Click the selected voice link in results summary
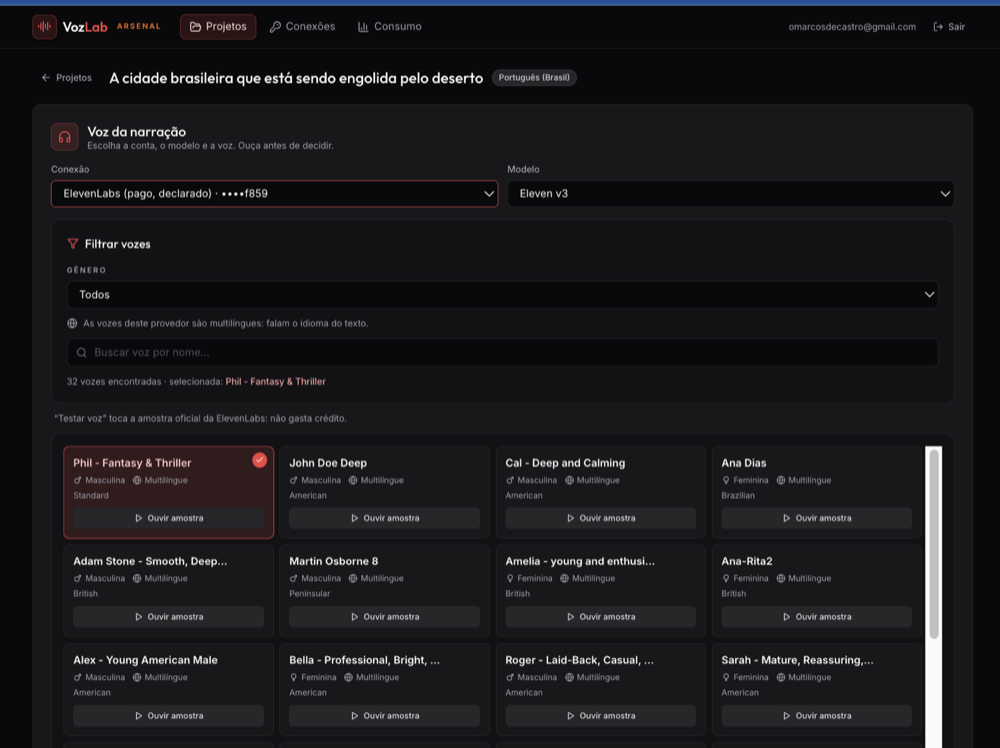Image resolution: width=1000 pixels, height=748 pixels. (276, 381)
